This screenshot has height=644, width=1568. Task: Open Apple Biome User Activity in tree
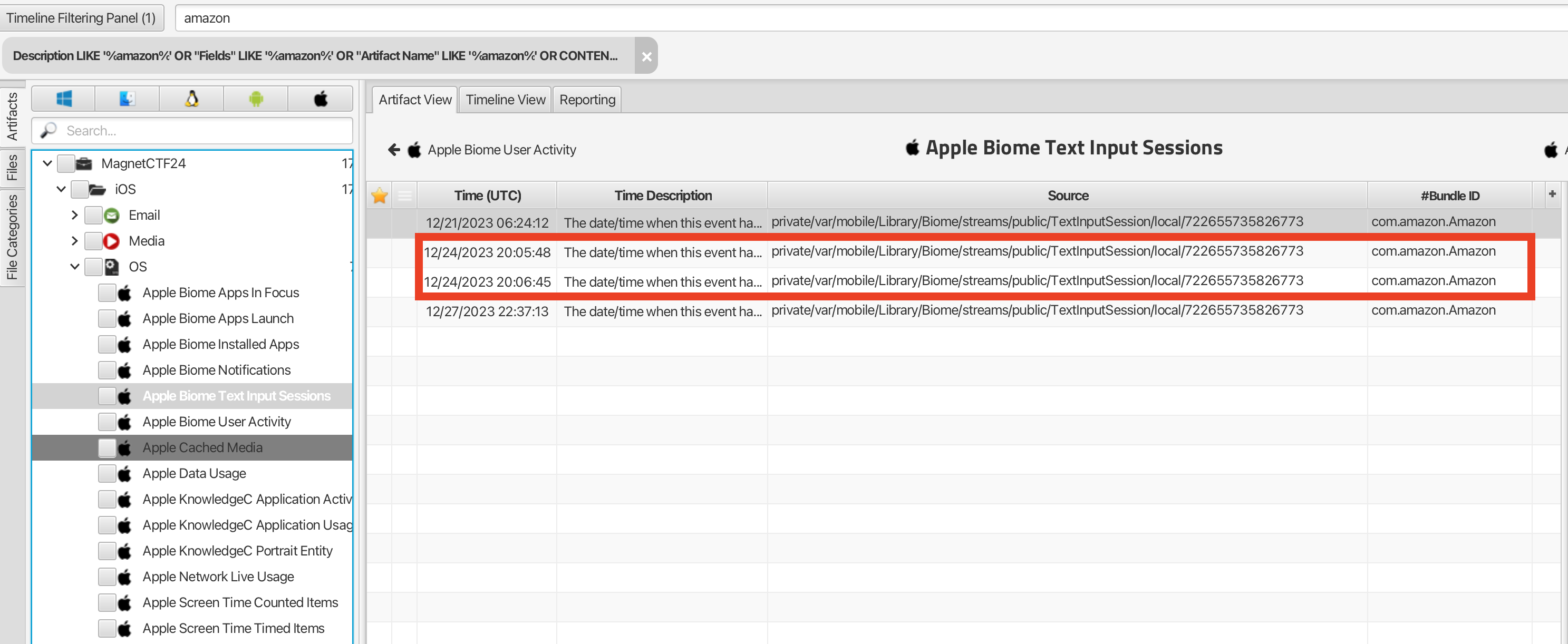point(217,422)
